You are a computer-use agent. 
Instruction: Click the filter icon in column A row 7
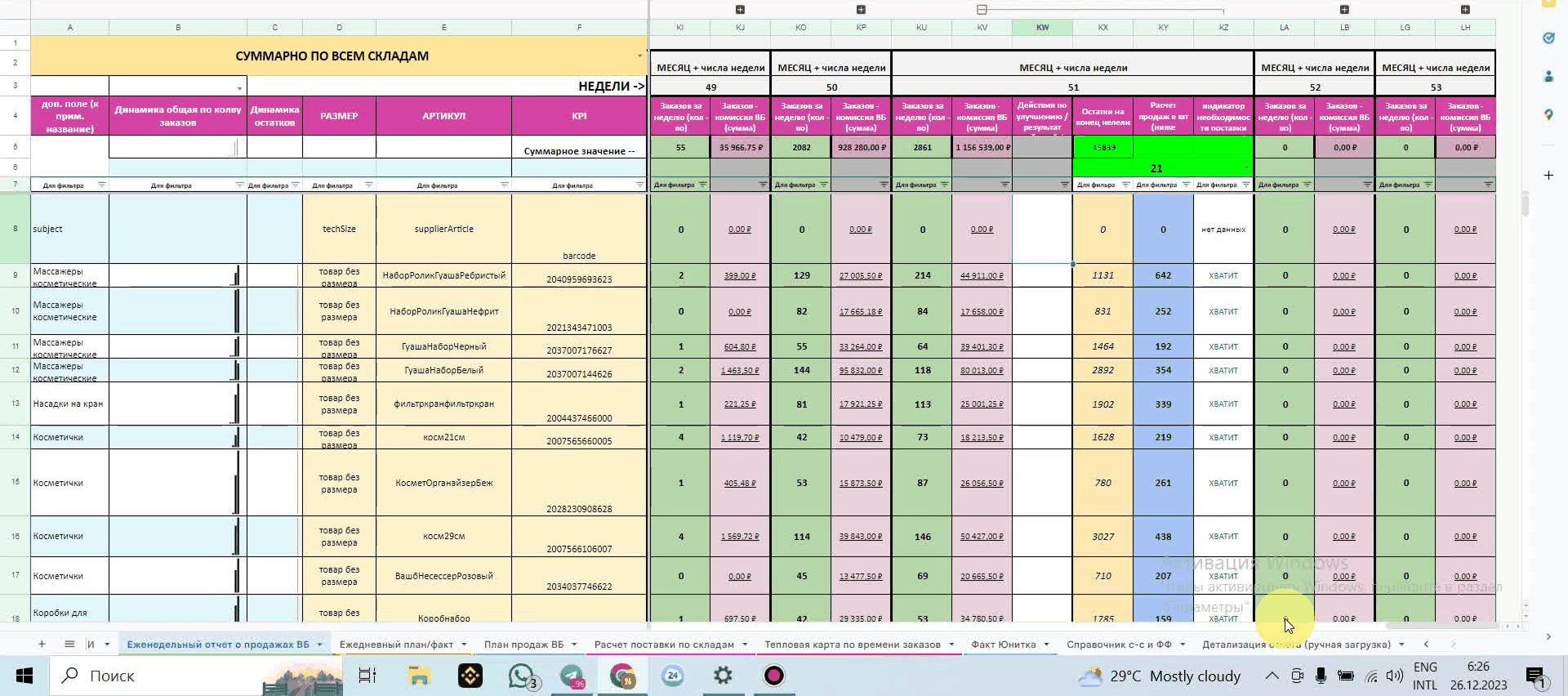pos(101,185)
